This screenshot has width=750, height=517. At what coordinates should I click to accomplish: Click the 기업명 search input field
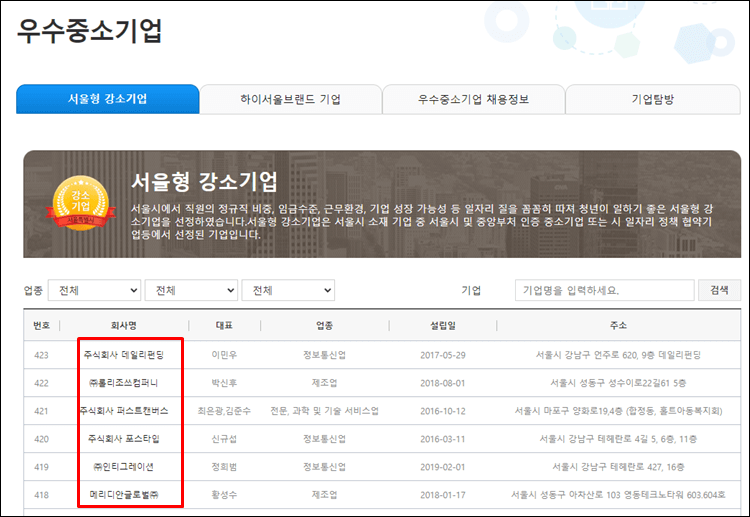[x=604, y=290]
